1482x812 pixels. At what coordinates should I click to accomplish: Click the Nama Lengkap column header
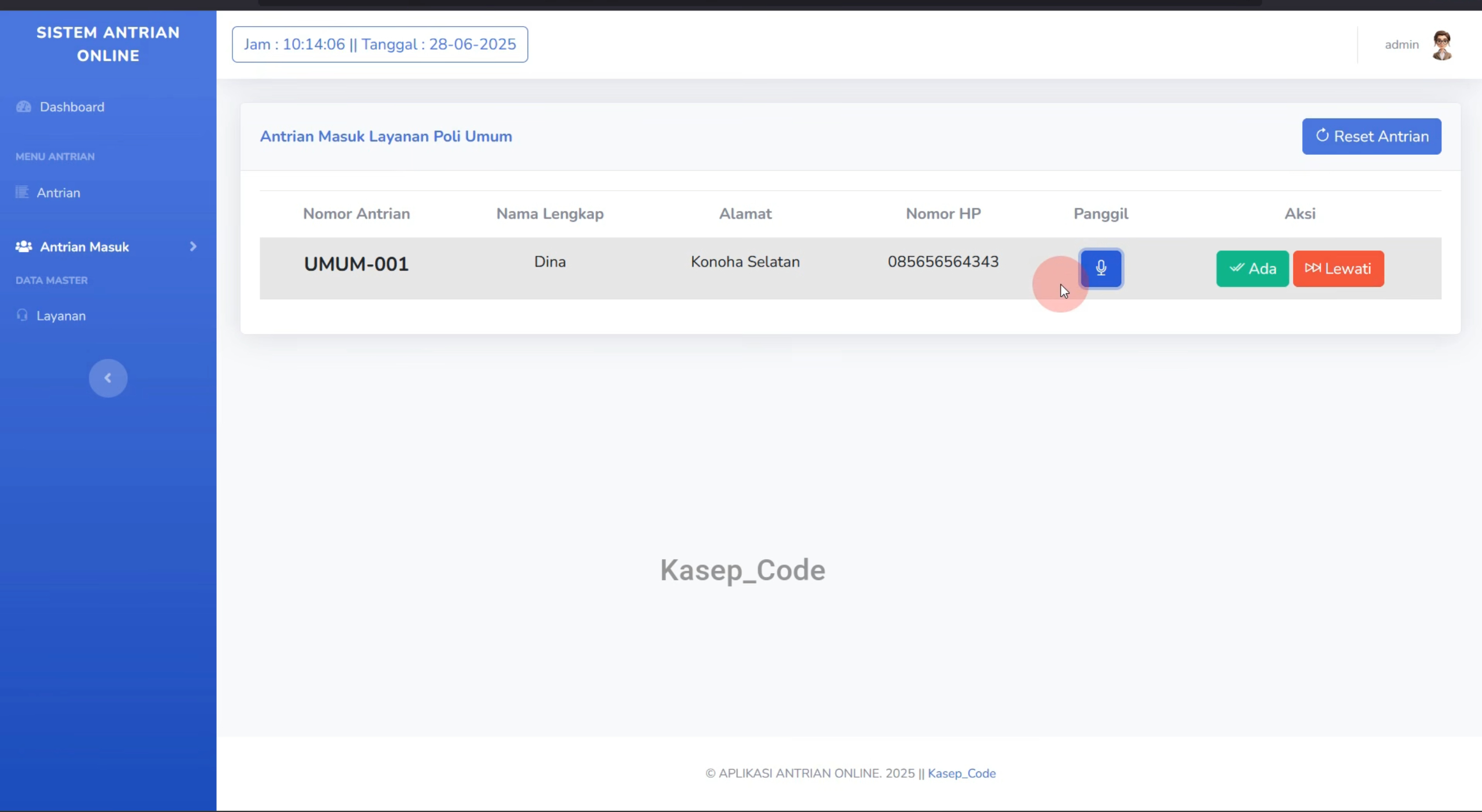(549, 214)
